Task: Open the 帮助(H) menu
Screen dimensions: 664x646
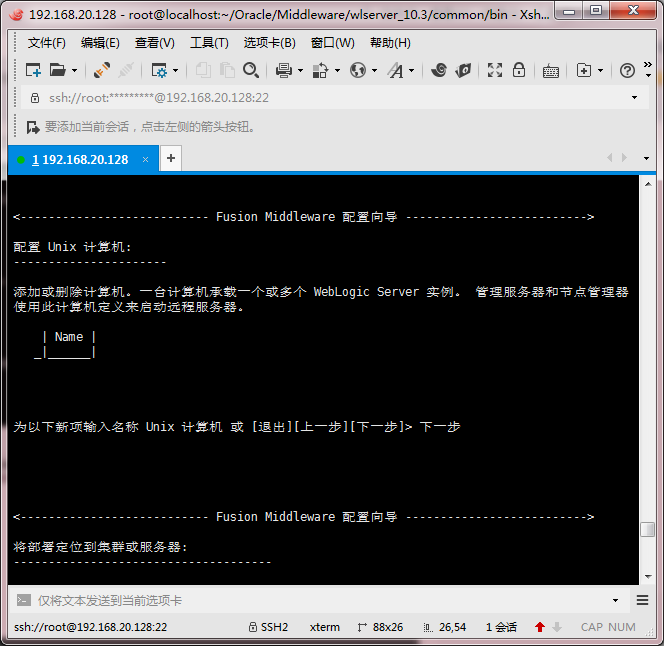Action: [x=390, y=43]
